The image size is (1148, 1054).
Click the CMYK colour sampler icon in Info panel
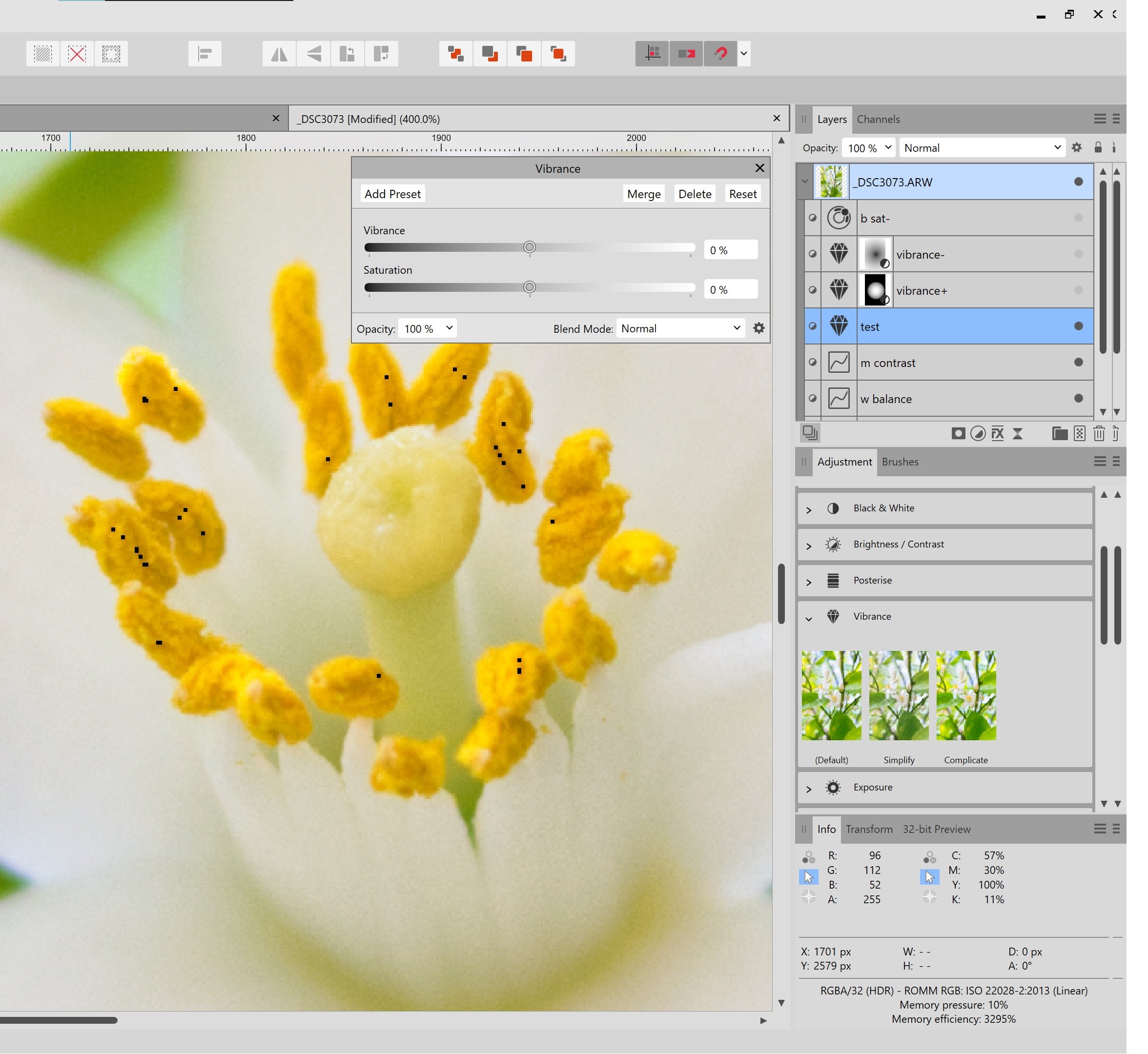click(x=929, y=857)
